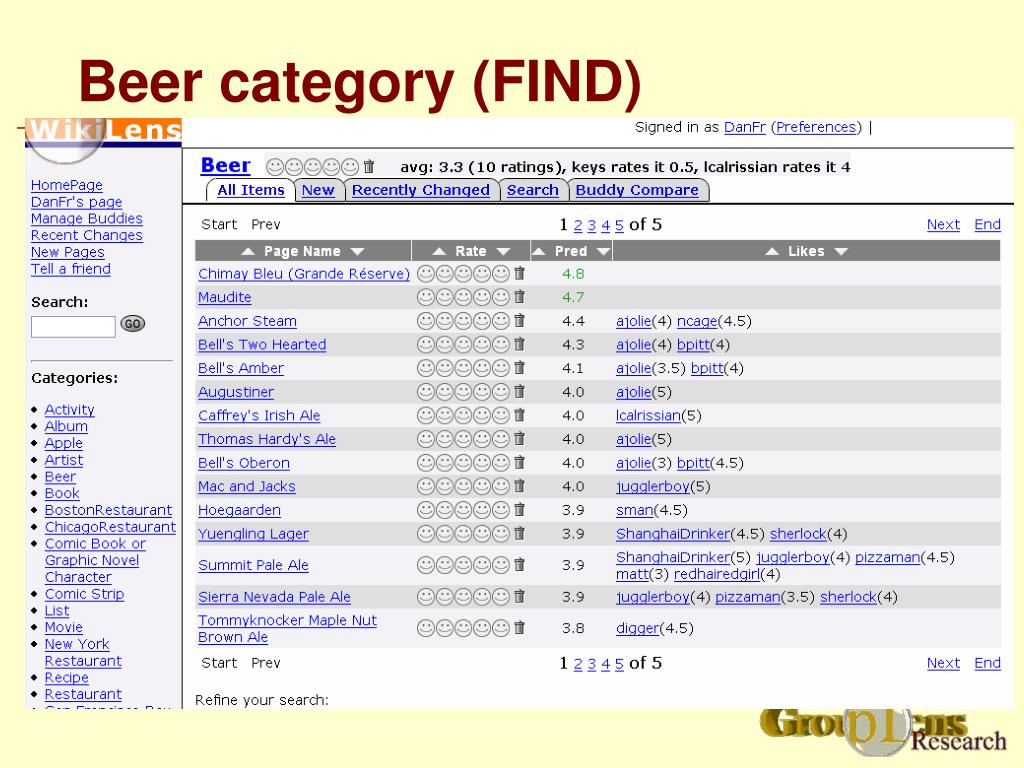The height and width of the screenshot is (768, 1024).
Task: Switch to the All Items tab
Action: [251, 190]
